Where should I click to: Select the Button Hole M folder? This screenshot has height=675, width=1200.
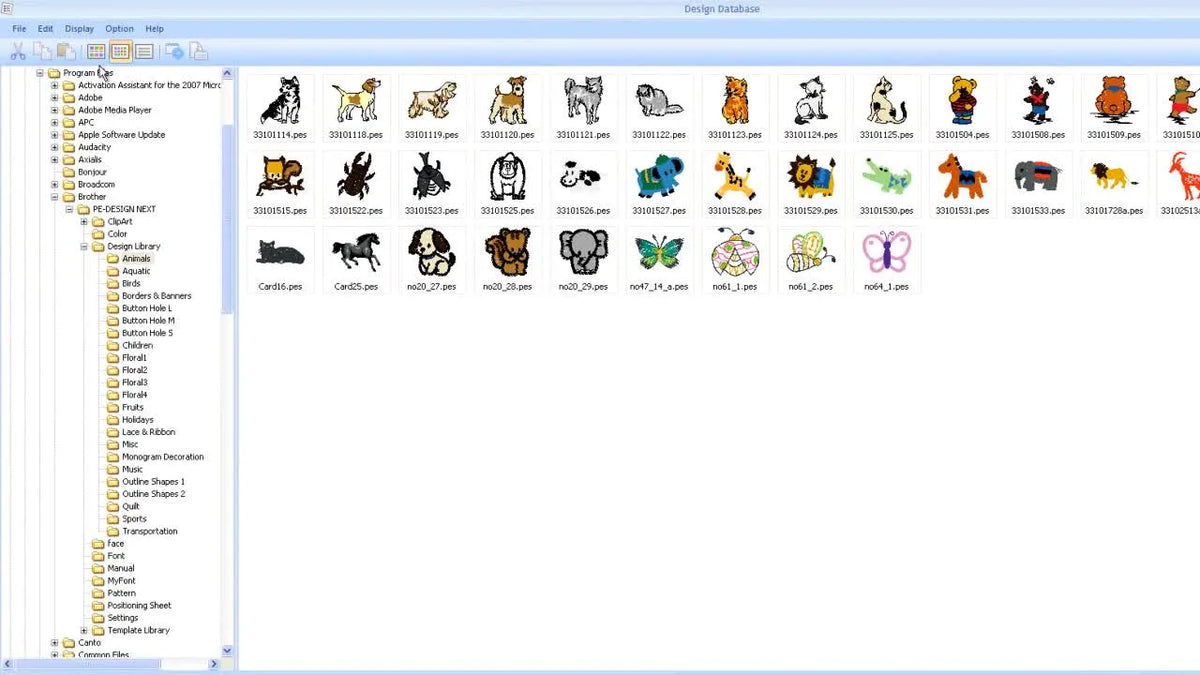(148, 320)
